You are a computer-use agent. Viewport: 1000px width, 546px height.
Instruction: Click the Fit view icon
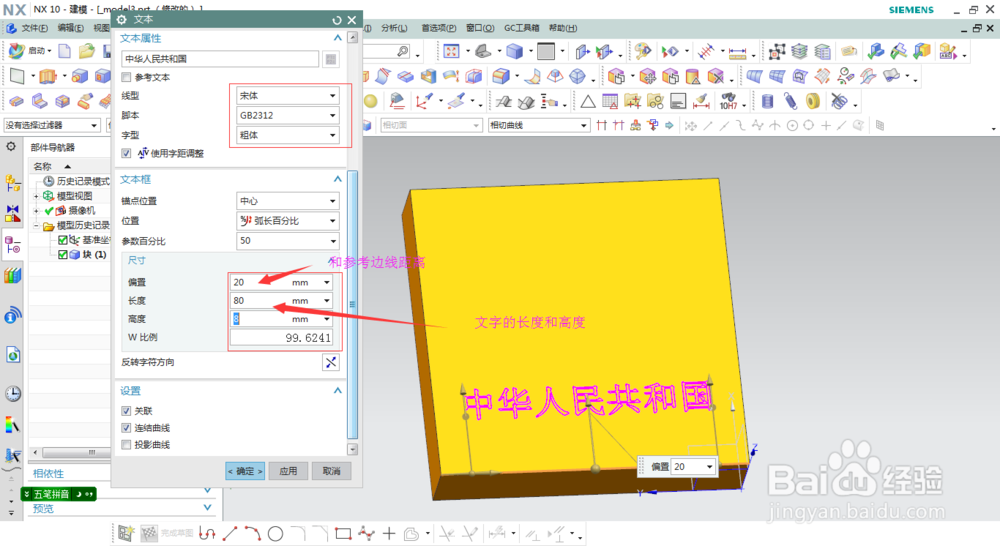point(452,51)
